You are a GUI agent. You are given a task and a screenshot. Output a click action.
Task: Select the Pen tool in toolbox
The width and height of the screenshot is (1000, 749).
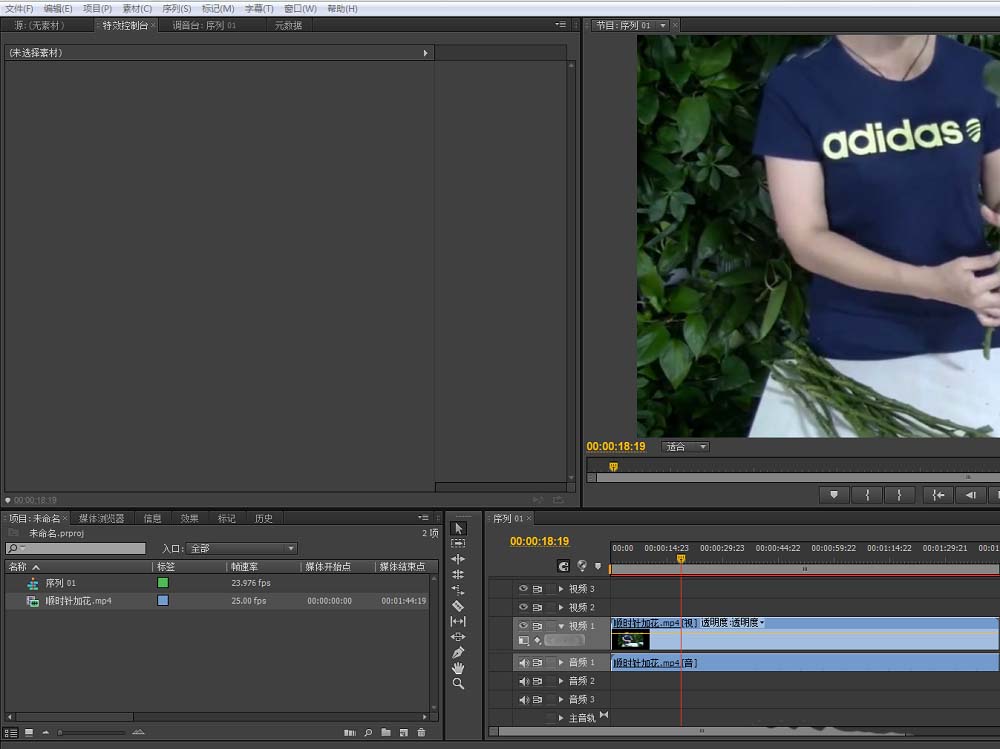click(x=458, y=652)
